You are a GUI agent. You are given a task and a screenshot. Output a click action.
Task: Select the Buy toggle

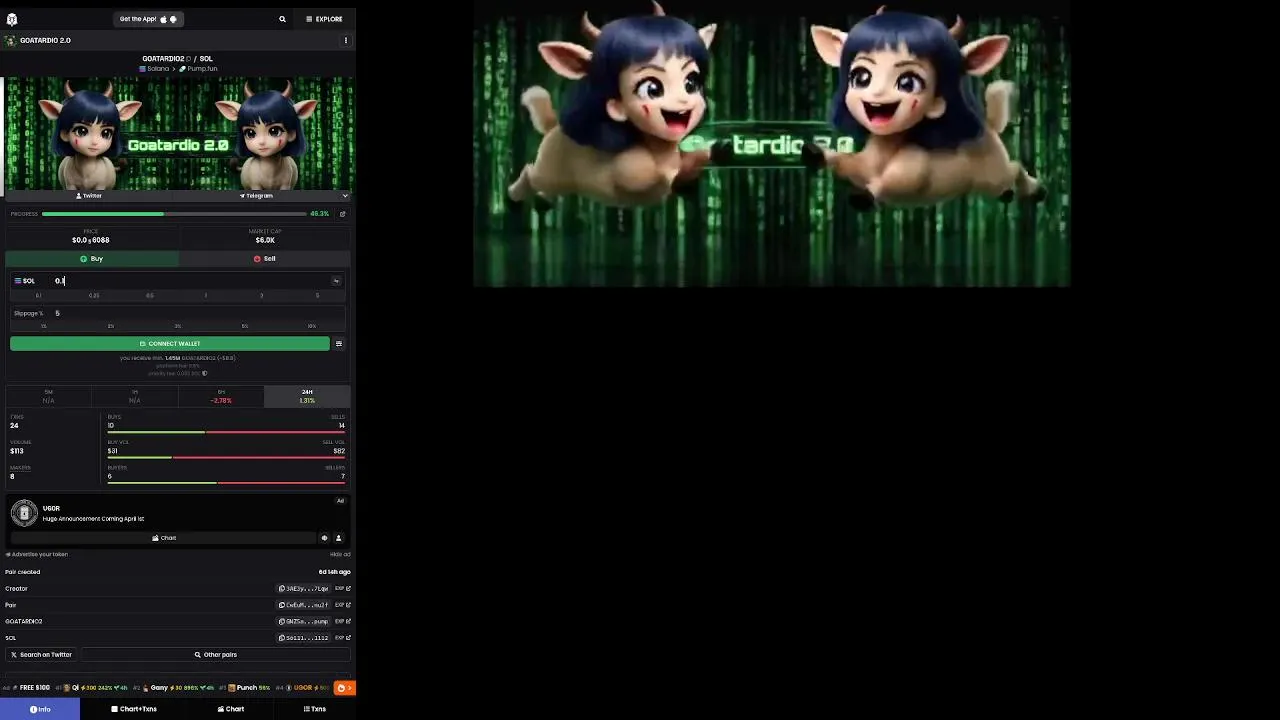(92, 259)
